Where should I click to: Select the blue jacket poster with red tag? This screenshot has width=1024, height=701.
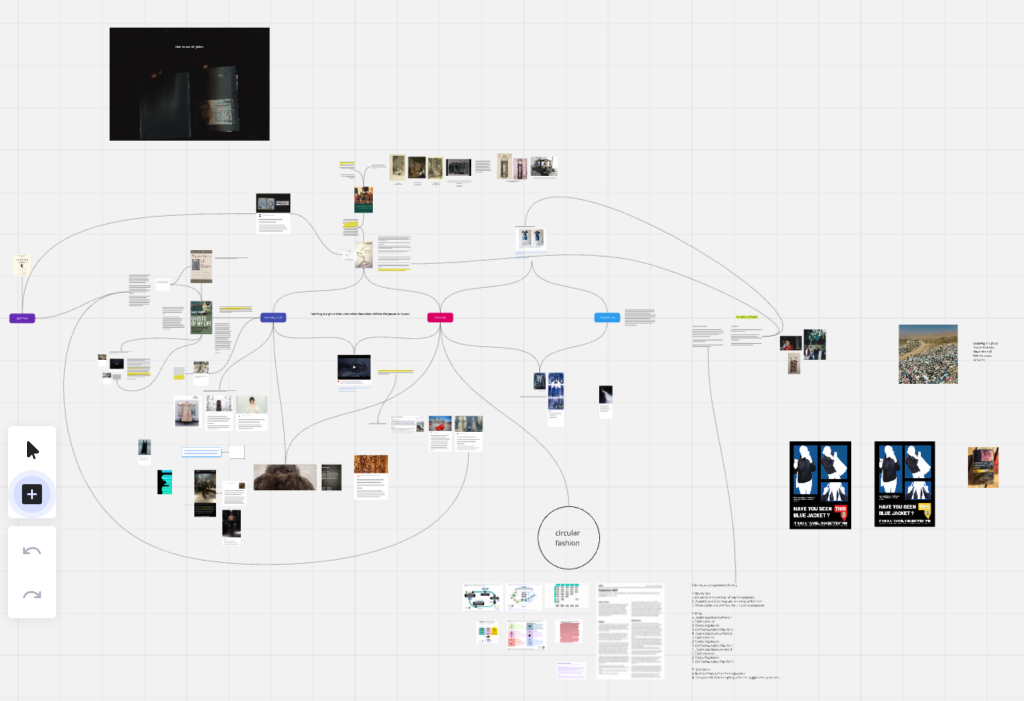click(x=820, y=485)
